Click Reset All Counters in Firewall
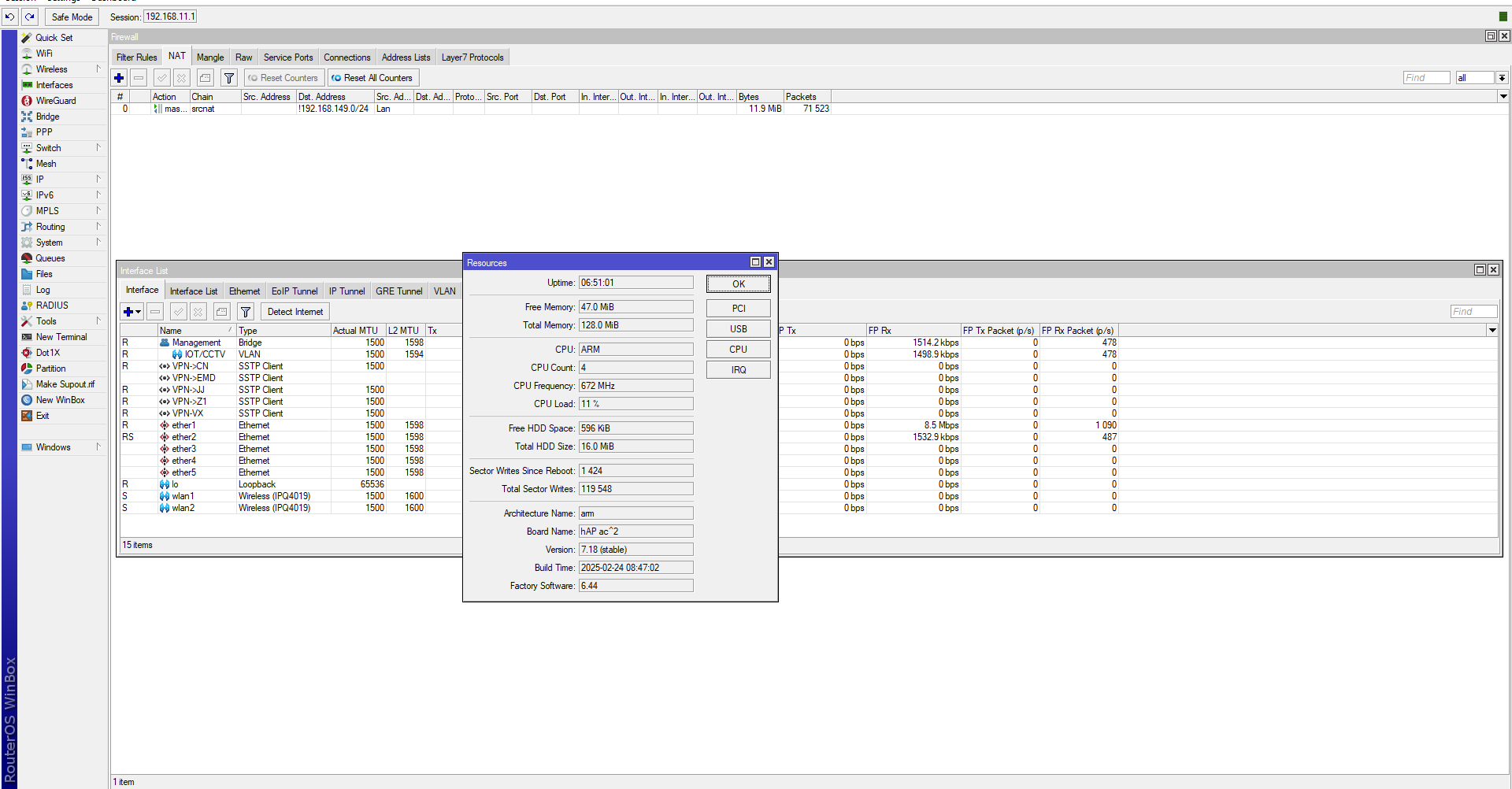Screen dimensions: 1512x789 point(372,78)
